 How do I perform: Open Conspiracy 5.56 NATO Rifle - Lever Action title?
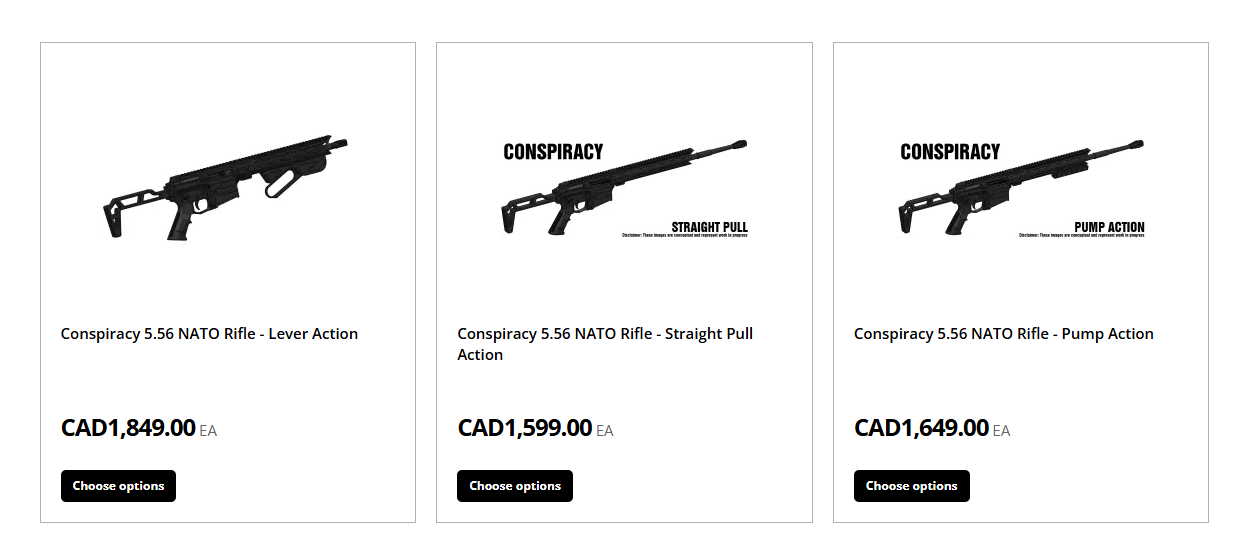coord(209,334)
